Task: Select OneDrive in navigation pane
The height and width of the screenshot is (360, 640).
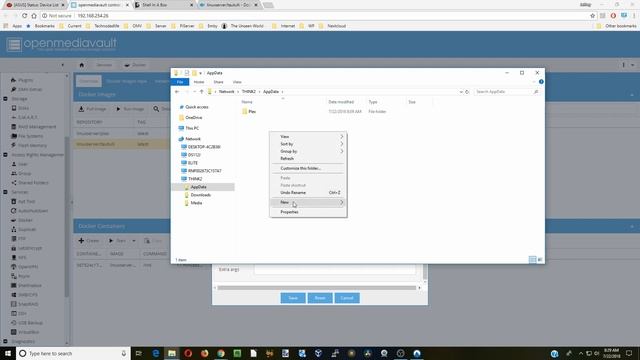Action: click(x=193, y=118)
